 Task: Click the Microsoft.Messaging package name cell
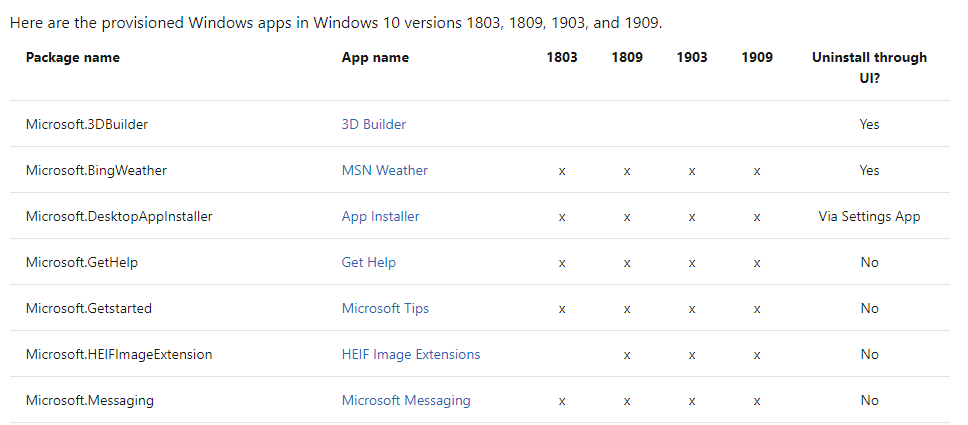[x=90, y=400]
